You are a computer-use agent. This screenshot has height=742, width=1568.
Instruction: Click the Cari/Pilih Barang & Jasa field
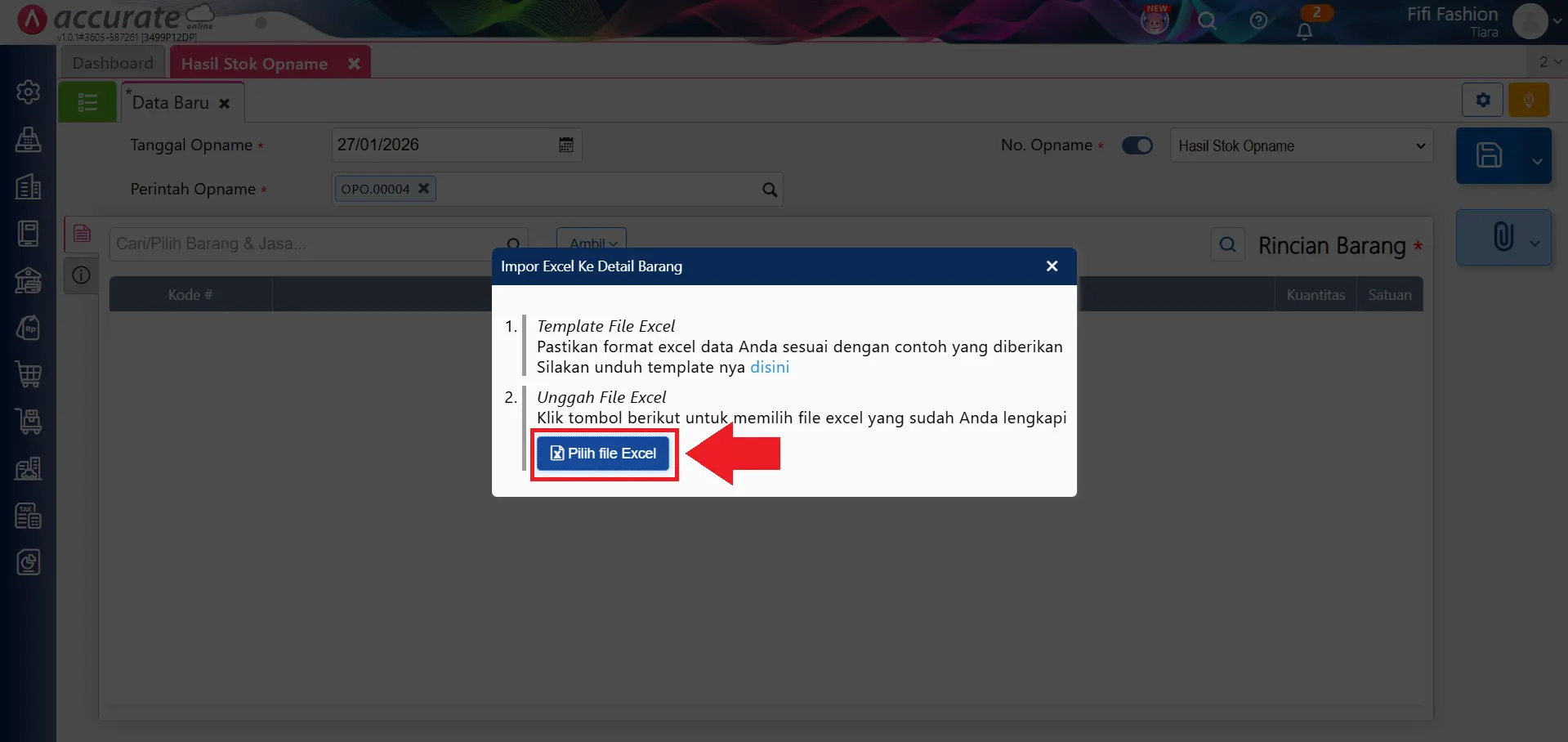302,244
